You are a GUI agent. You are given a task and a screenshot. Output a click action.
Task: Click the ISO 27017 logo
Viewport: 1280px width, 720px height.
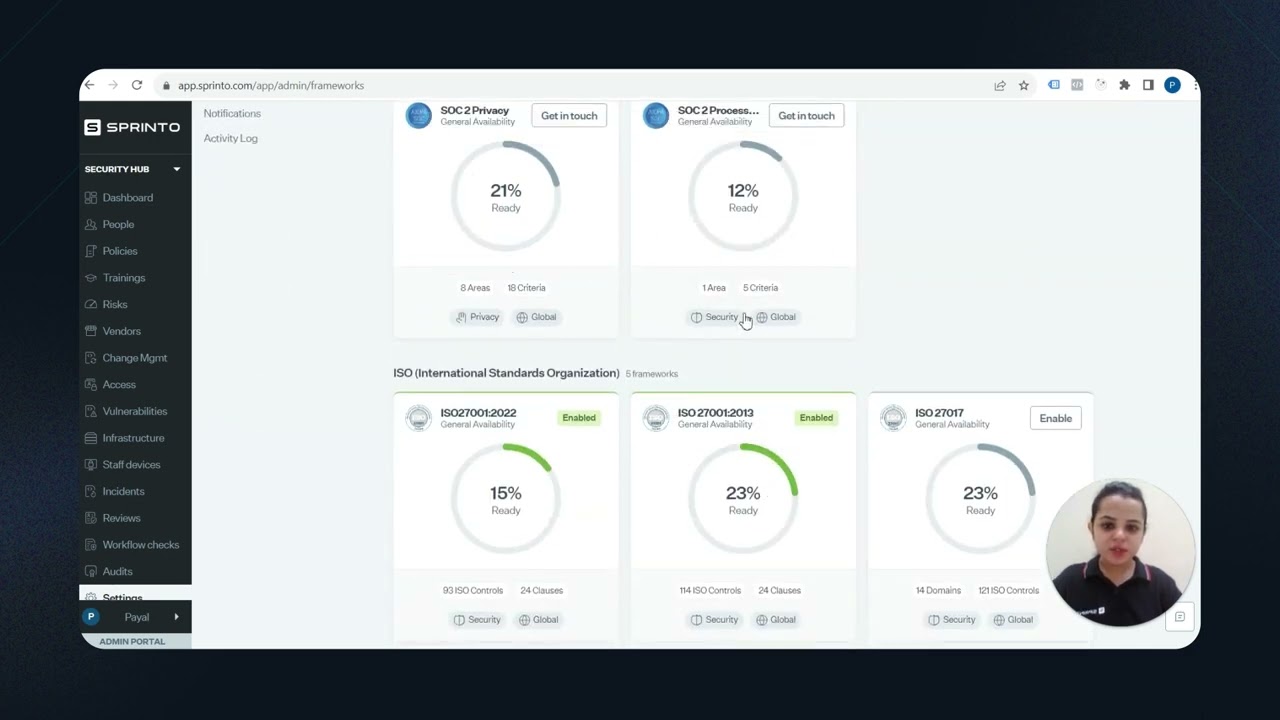(x=893, y=418)
